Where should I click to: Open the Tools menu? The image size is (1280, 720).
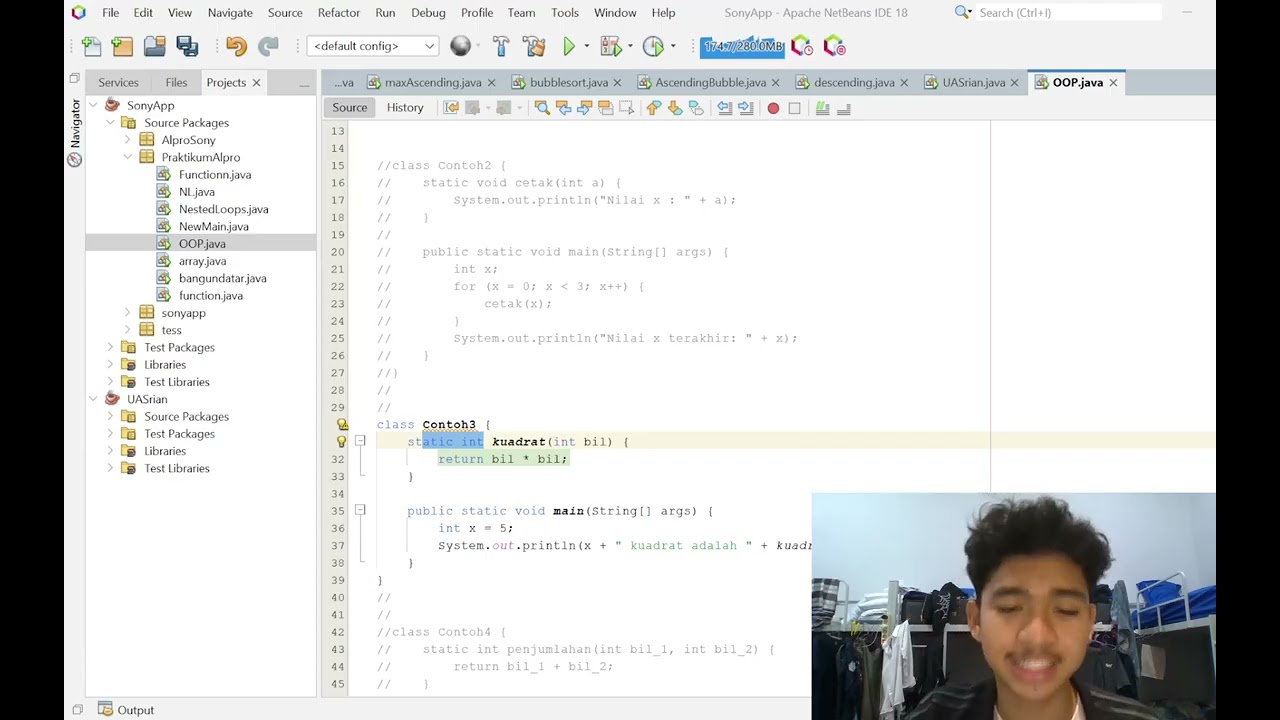tap(565, 12)
